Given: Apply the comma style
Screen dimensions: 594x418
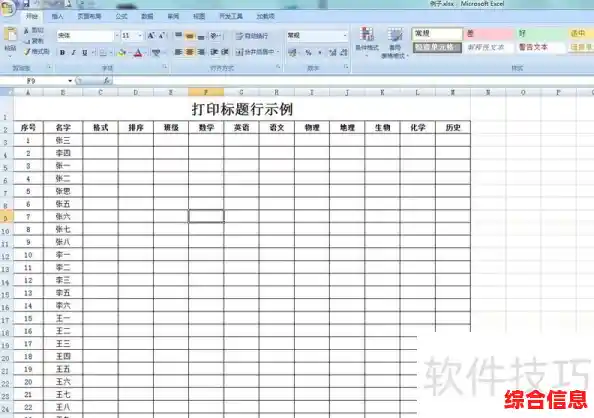Looking at the screenshot, I should (320, 53).
